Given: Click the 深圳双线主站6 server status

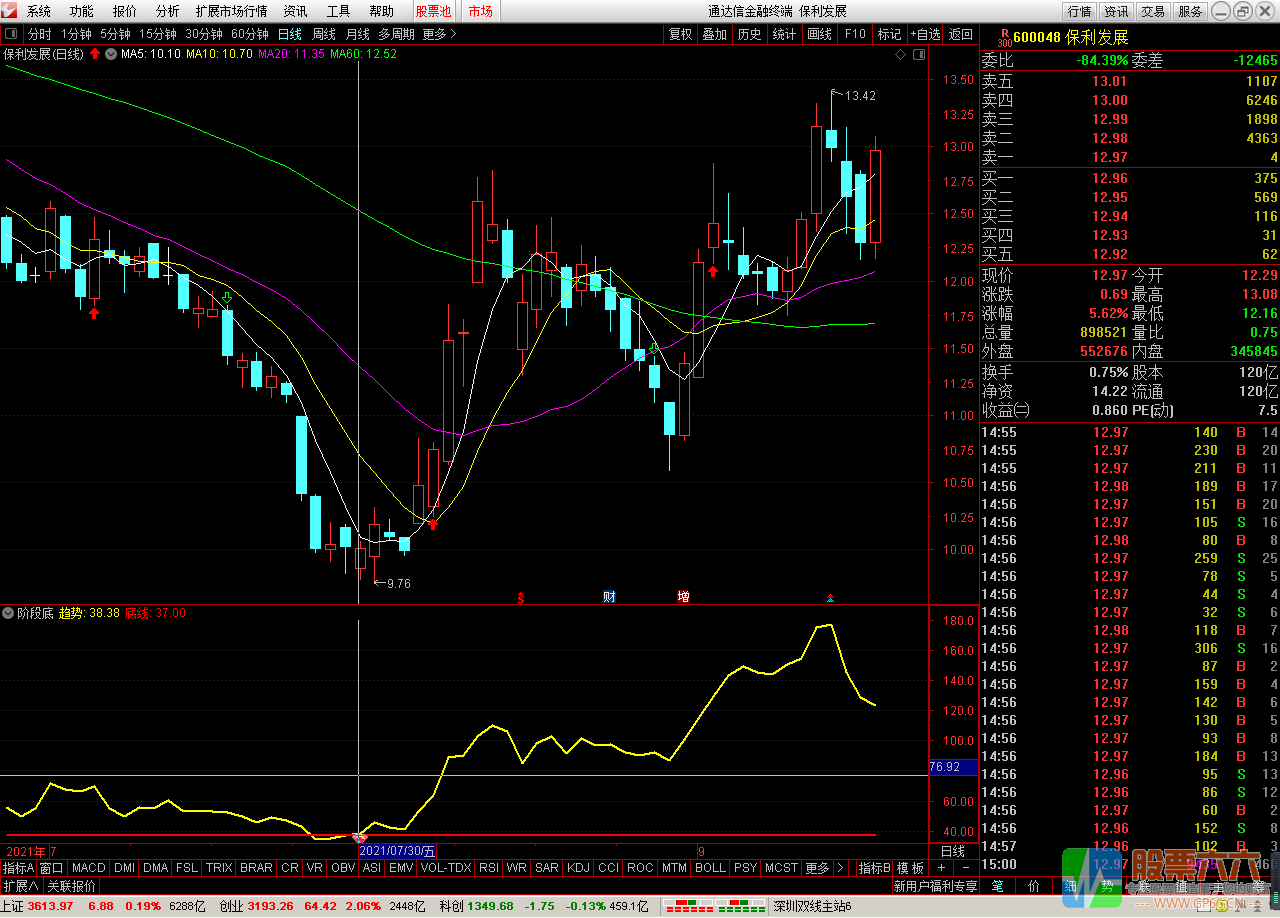Looking at the screenshot, I should point(812,906).
